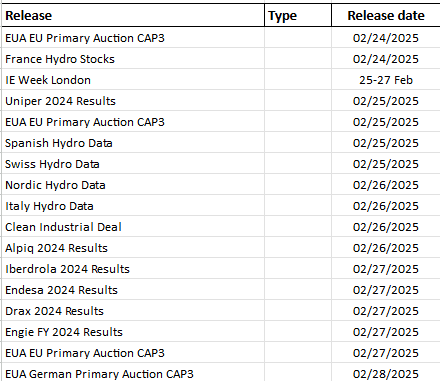Click the Clean Industrial Deal cell
Image resolution: width=440 pixels, height=381 pixels.
(133, 227)
